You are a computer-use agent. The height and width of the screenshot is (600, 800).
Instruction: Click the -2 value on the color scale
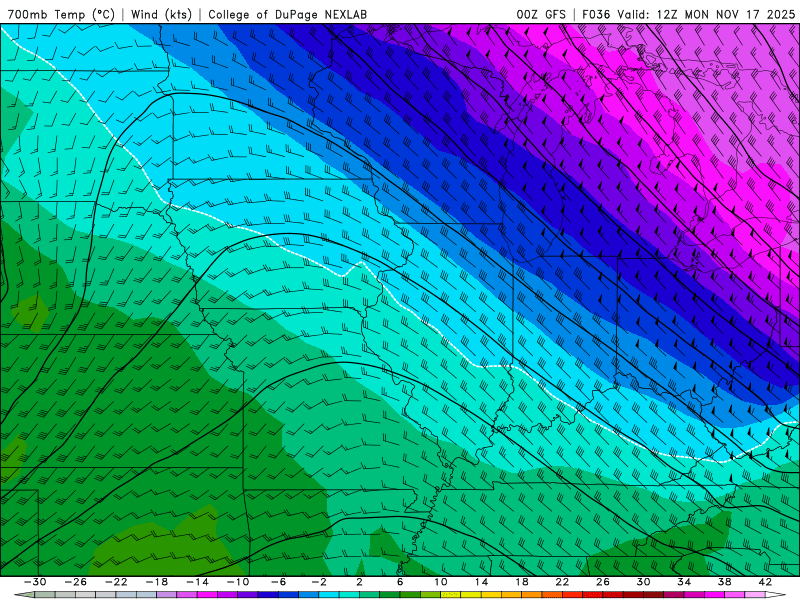(x=319, y=582)
